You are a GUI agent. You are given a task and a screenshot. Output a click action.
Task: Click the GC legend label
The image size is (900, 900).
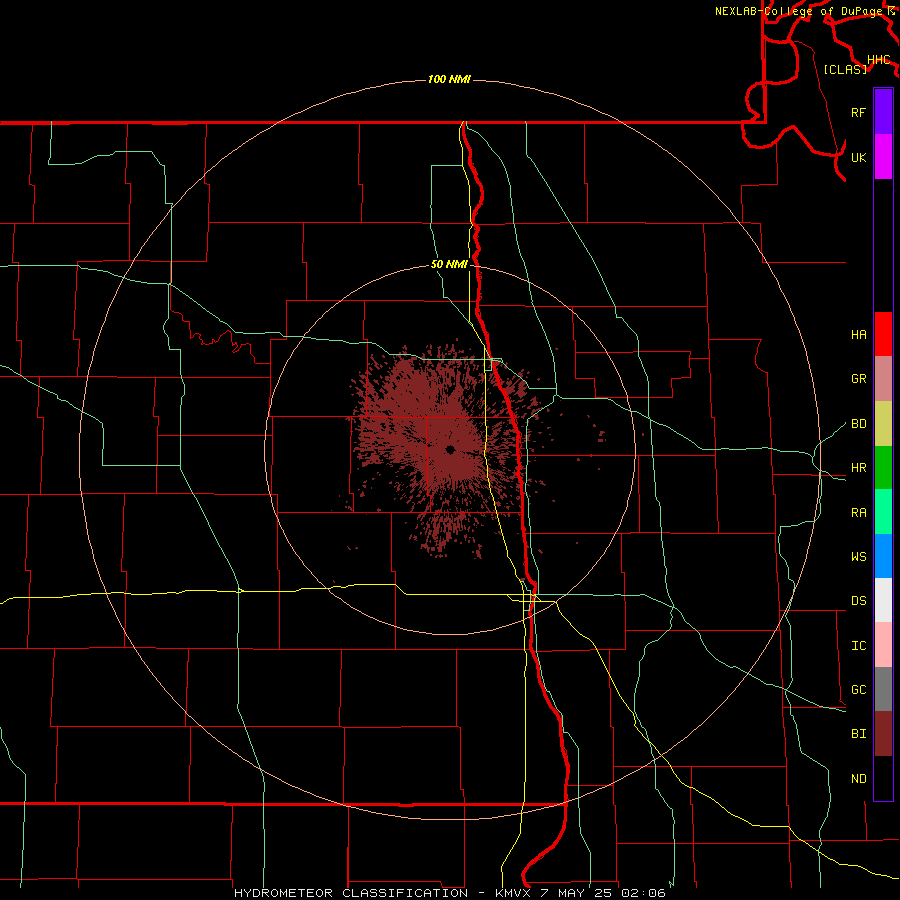point(858,689)
